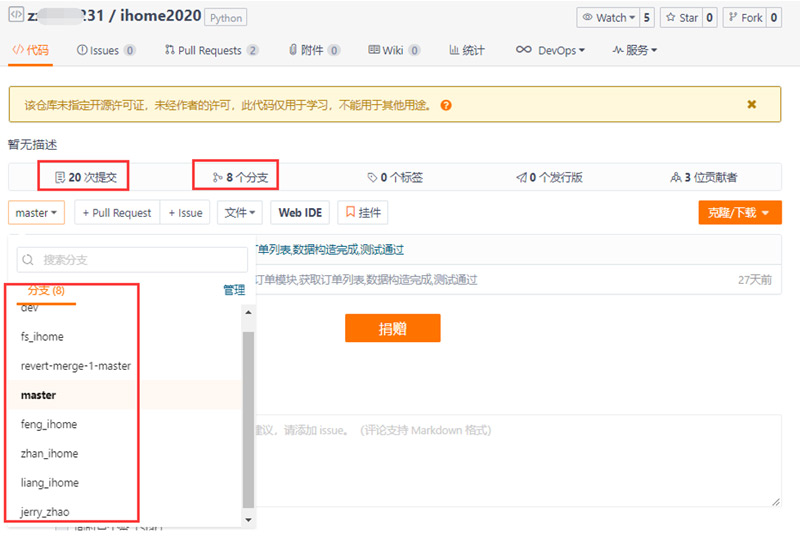Click the ihome2020 repository name link
Image resolution: width=800 pixels, height=538 pixels.
pos(161,16)
